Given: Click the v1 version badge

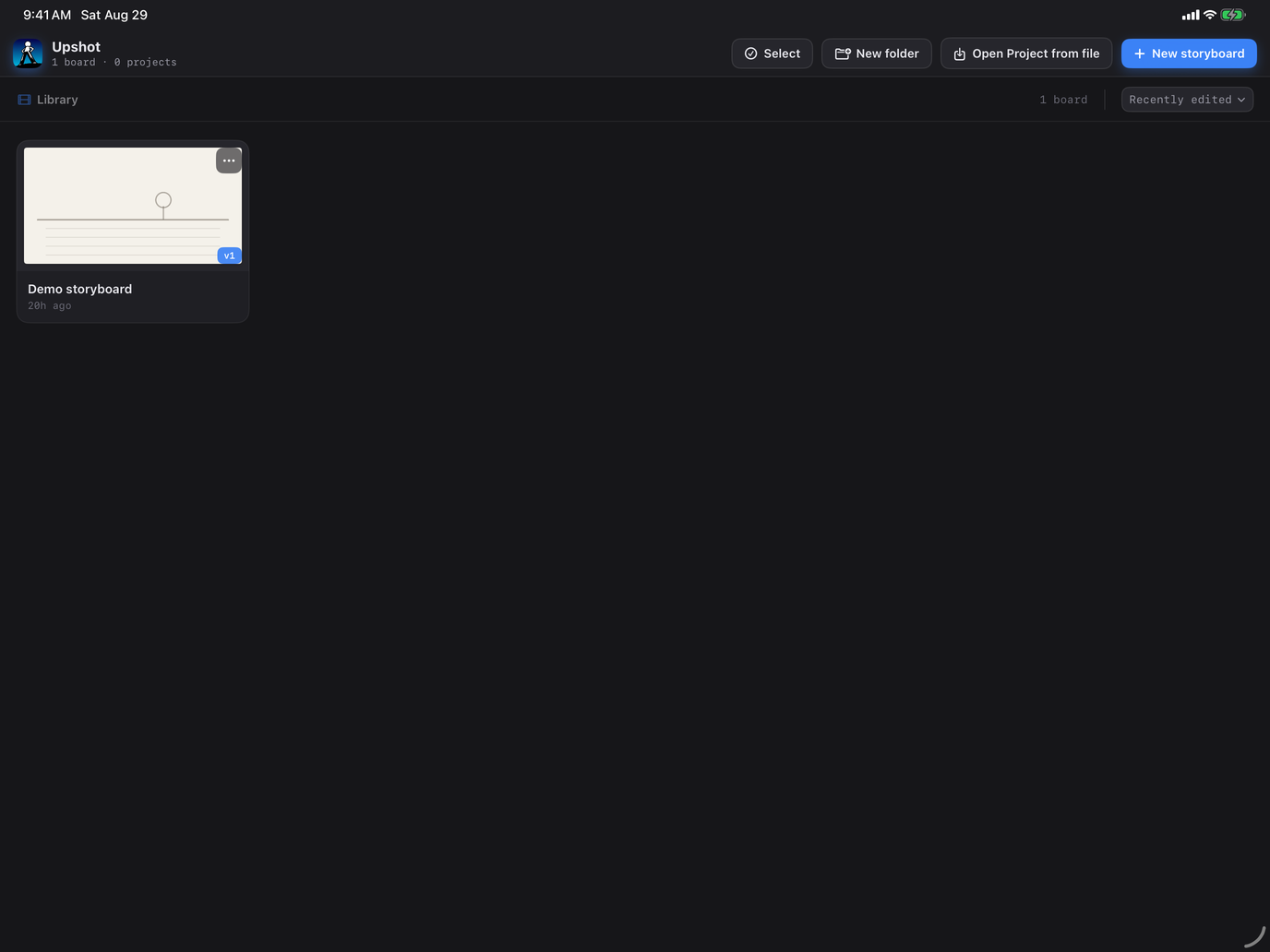Looking at the screenshot, I should pos(229,256).
